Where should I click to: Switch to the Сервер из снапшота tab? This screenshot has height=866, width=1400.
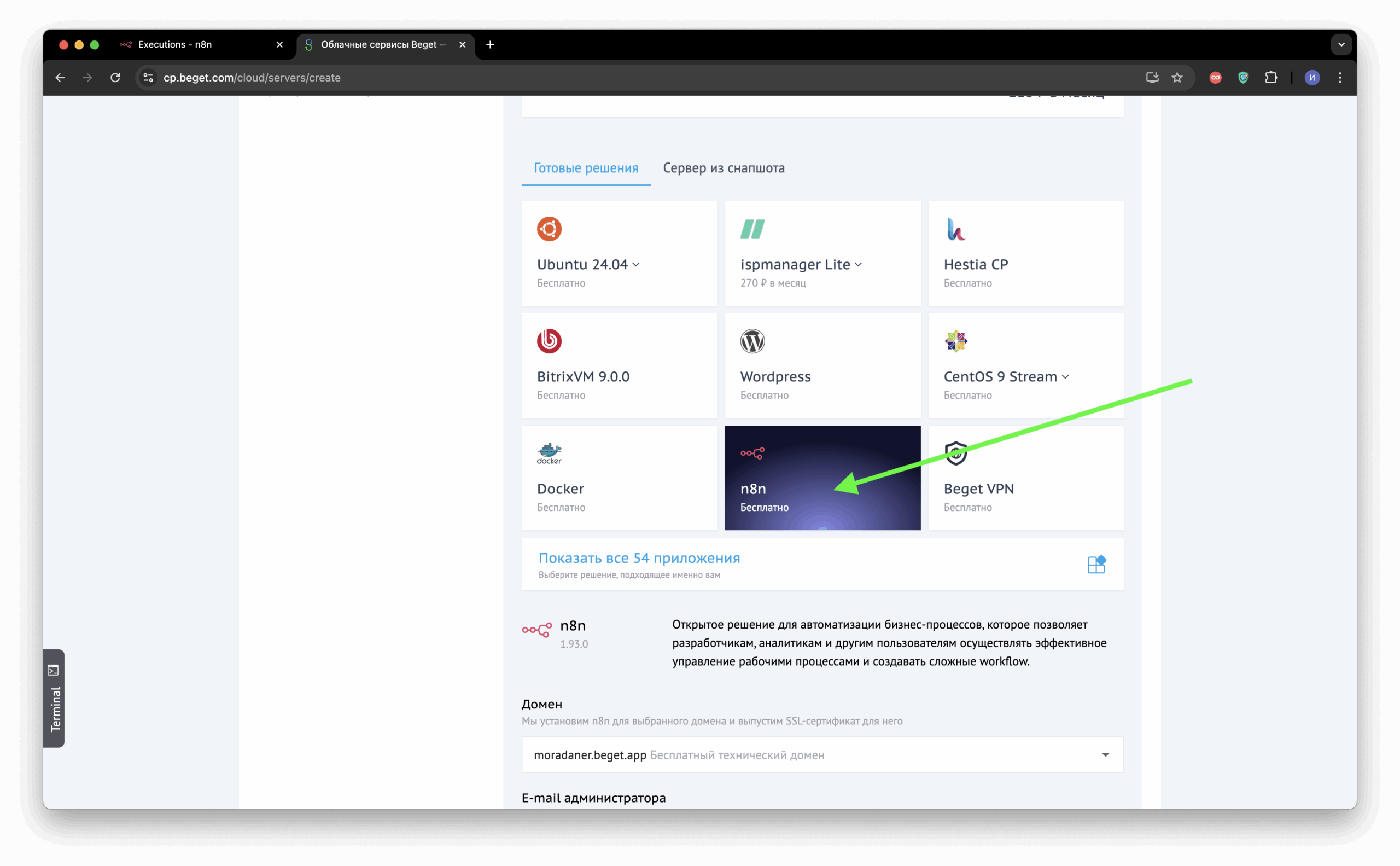coord(723,168)
